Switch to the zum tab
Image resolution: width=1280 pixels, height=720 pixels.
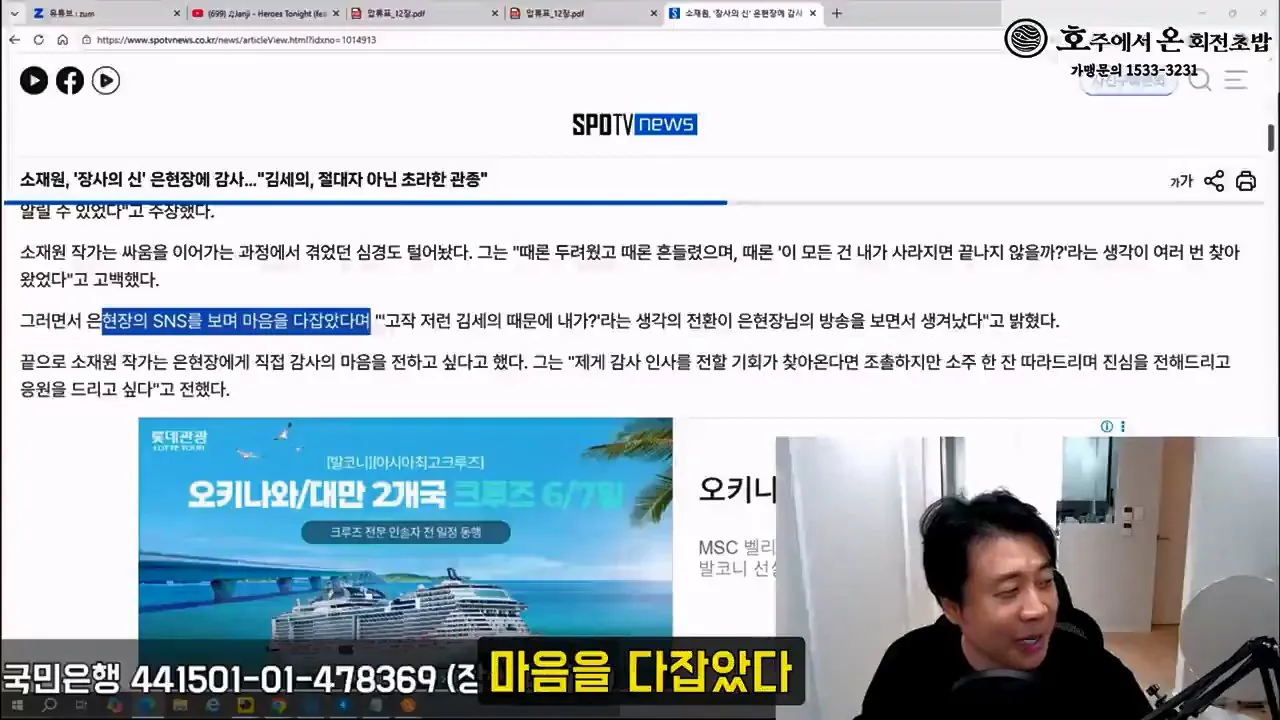point(105,13)
